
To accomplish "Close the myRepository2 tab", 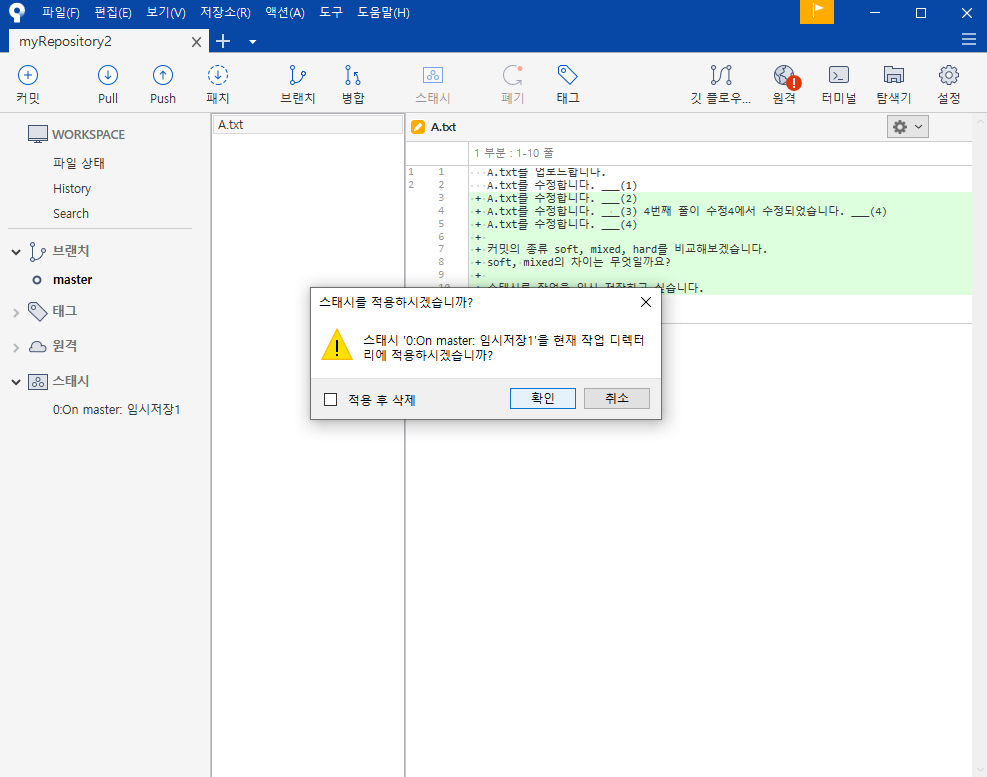I will 196,42.
